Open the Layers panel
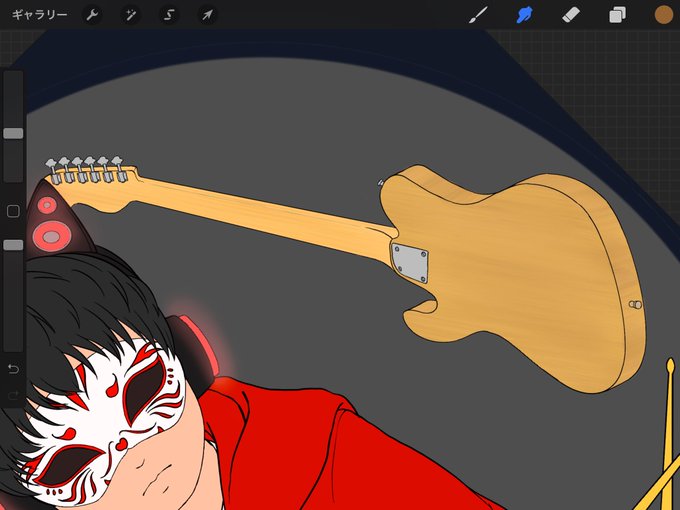 (x=617, y=15)
